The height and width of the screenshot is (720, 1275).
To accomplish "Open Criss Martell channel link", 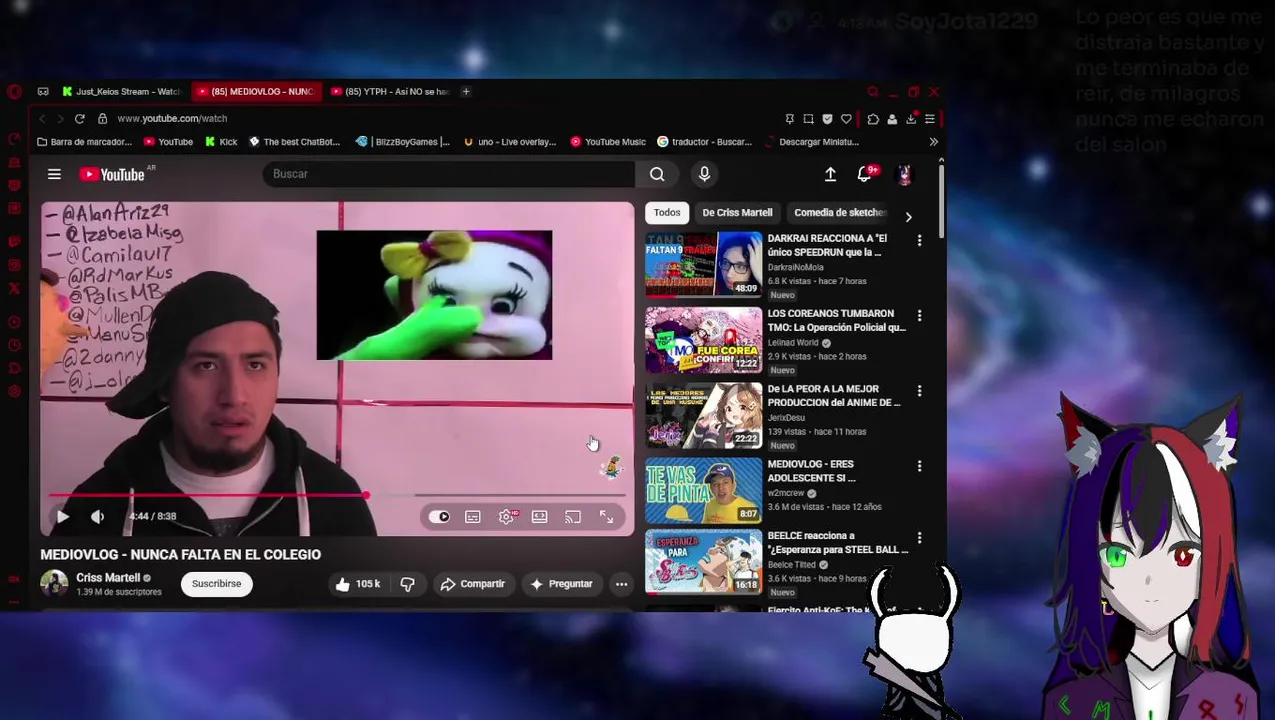I will tap(108, 578).
